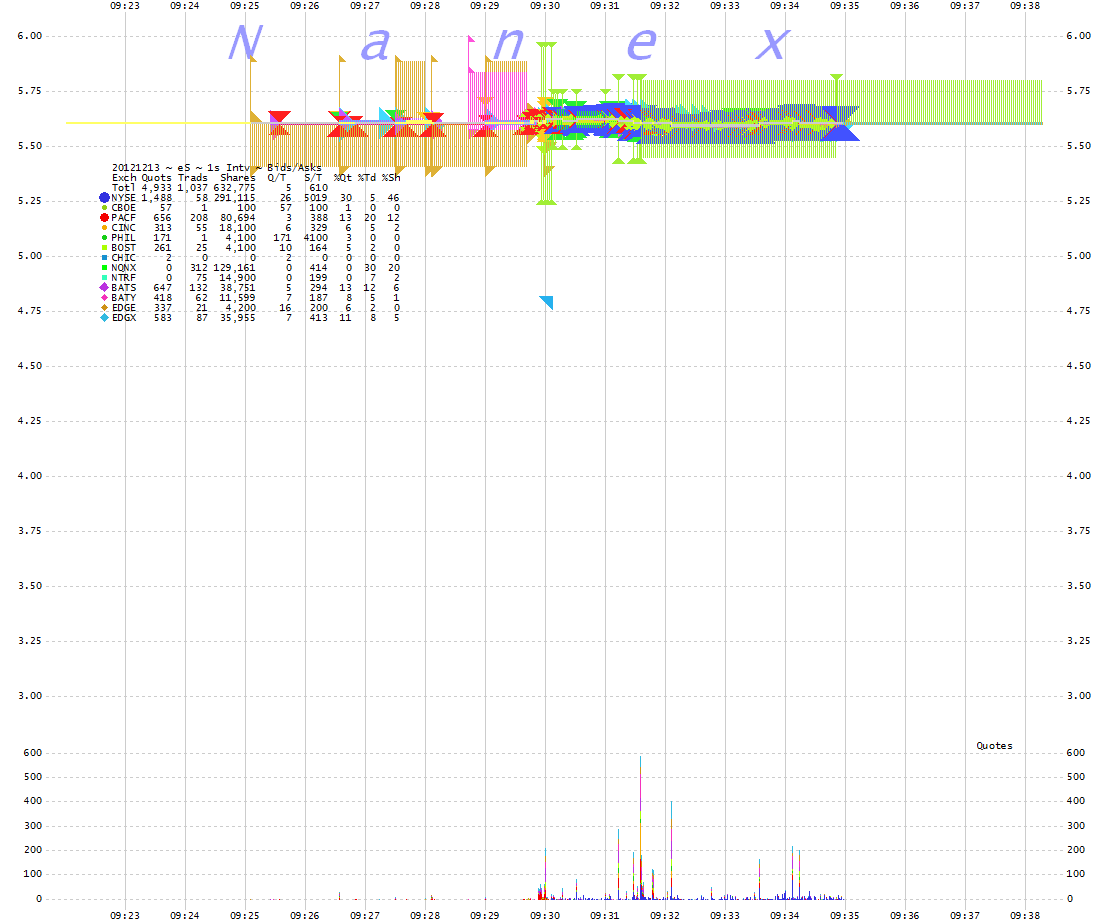Click the 'BATS' exchange label

tap(124, 288)
